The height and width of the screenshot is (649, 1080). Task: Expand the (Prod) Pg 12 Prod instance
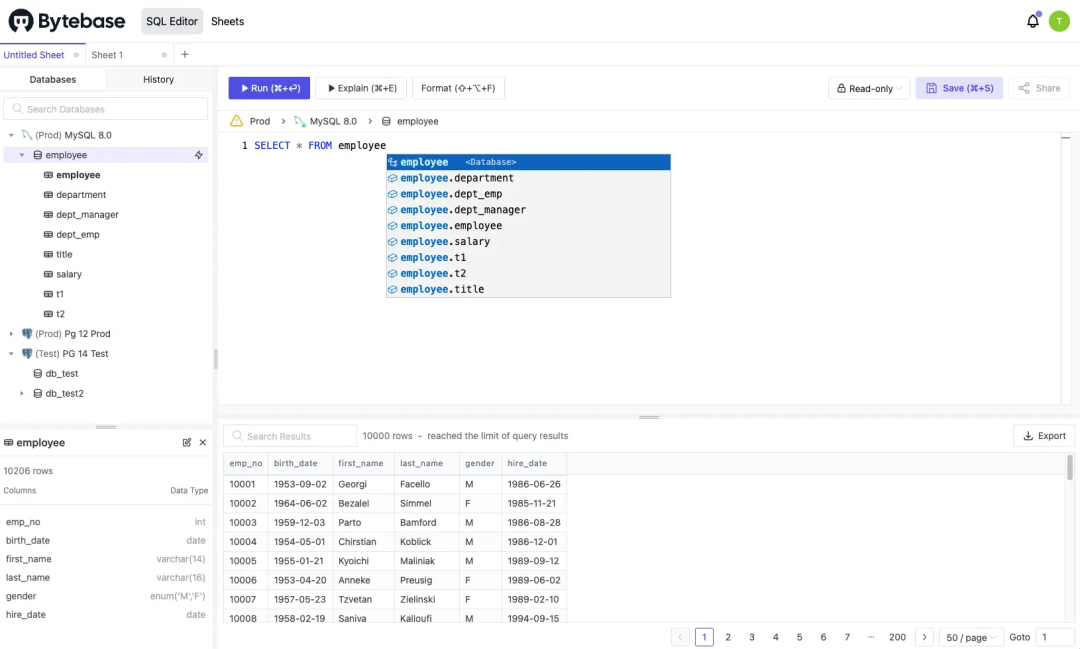point(11,333)
